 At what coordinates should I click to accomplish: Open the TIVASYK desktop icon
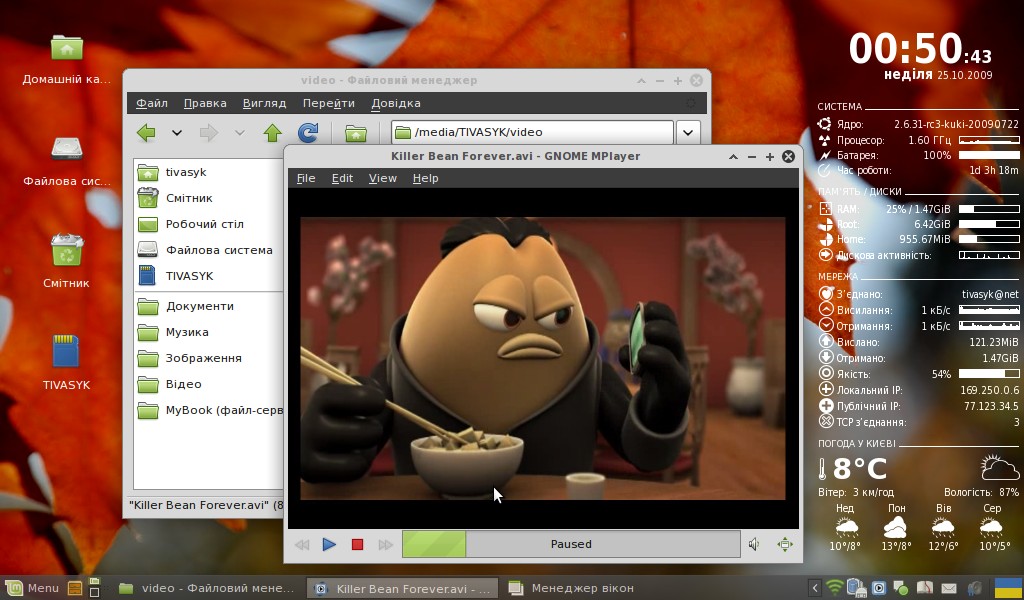(67, 363)
